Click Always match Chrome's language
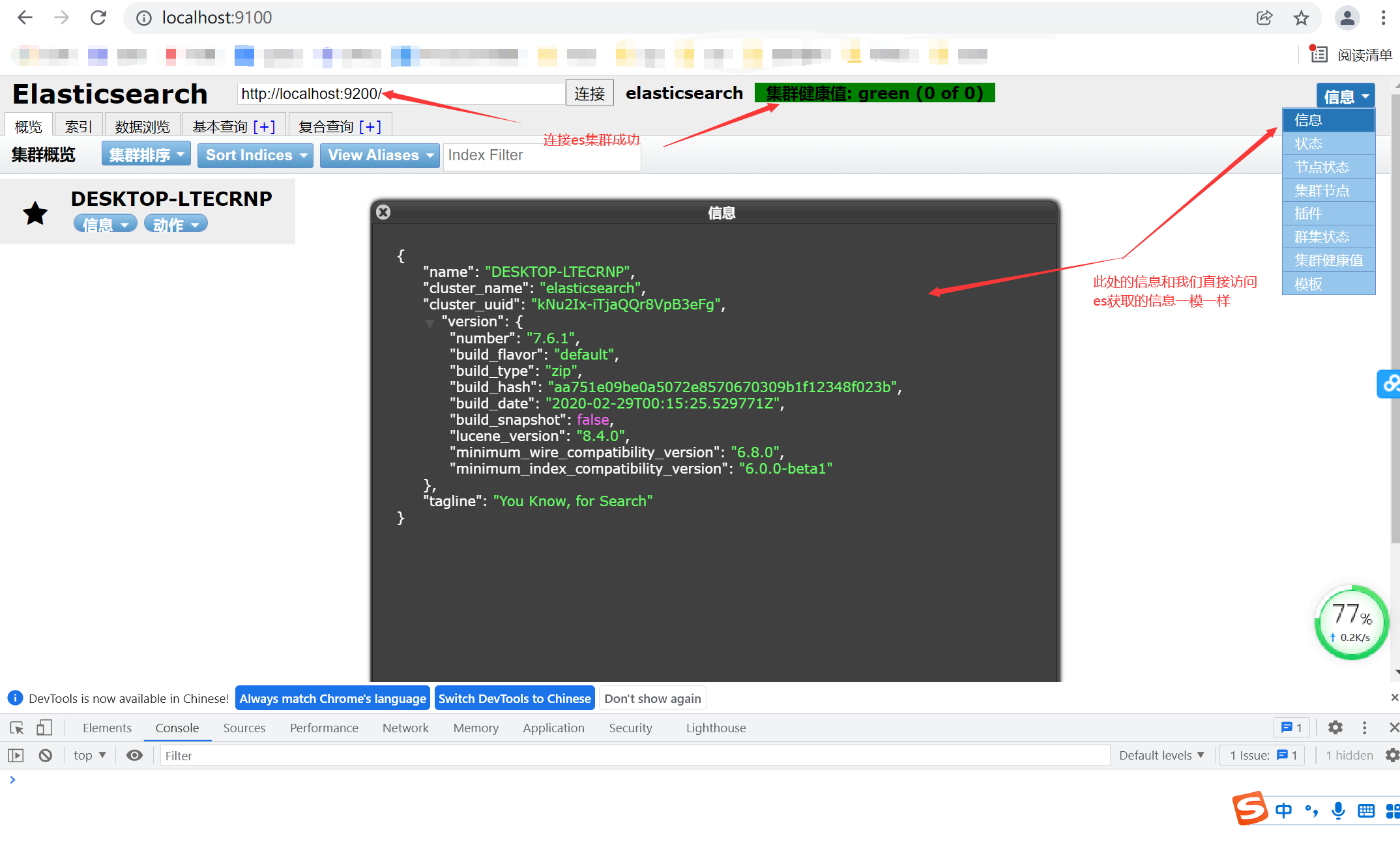Viewport: 1400px width, 843px height. (332, 698)
